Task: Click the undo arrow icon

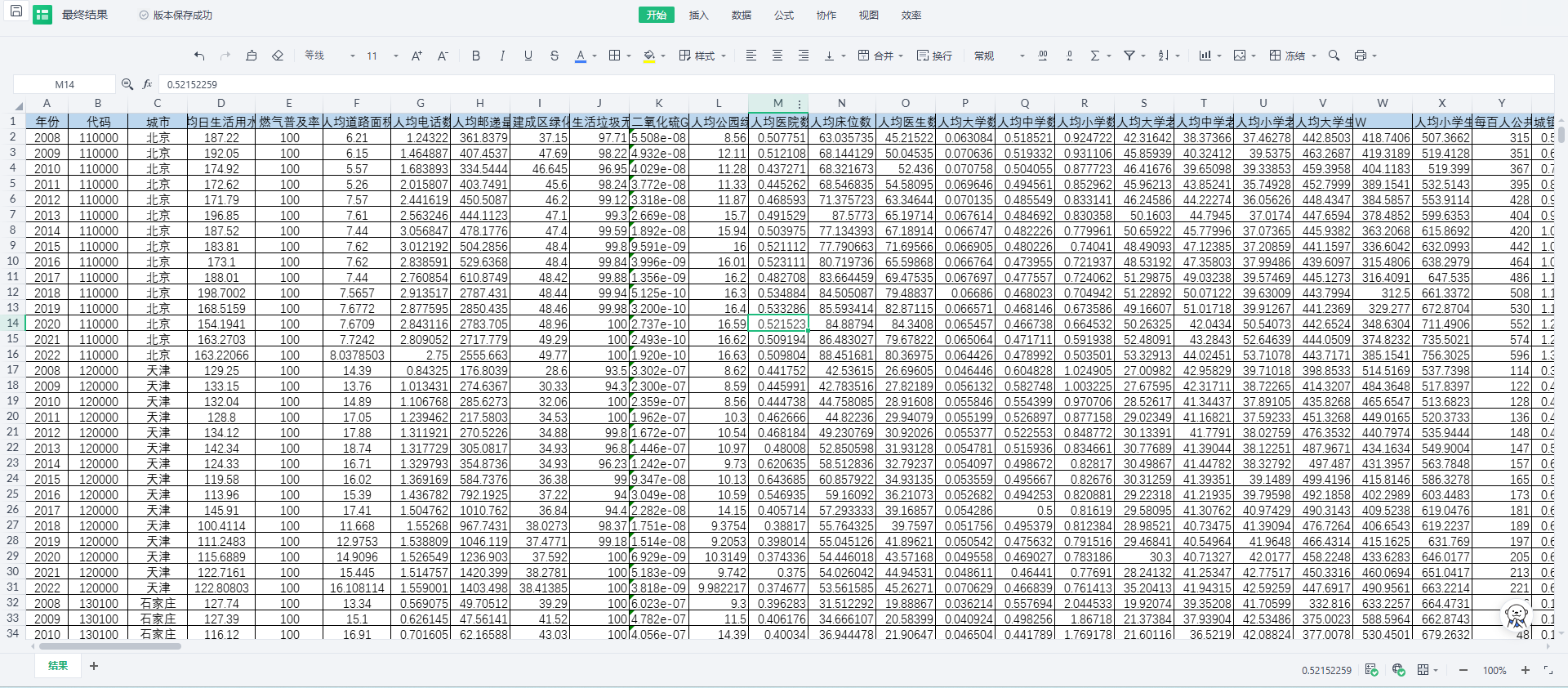Action: 199,56
